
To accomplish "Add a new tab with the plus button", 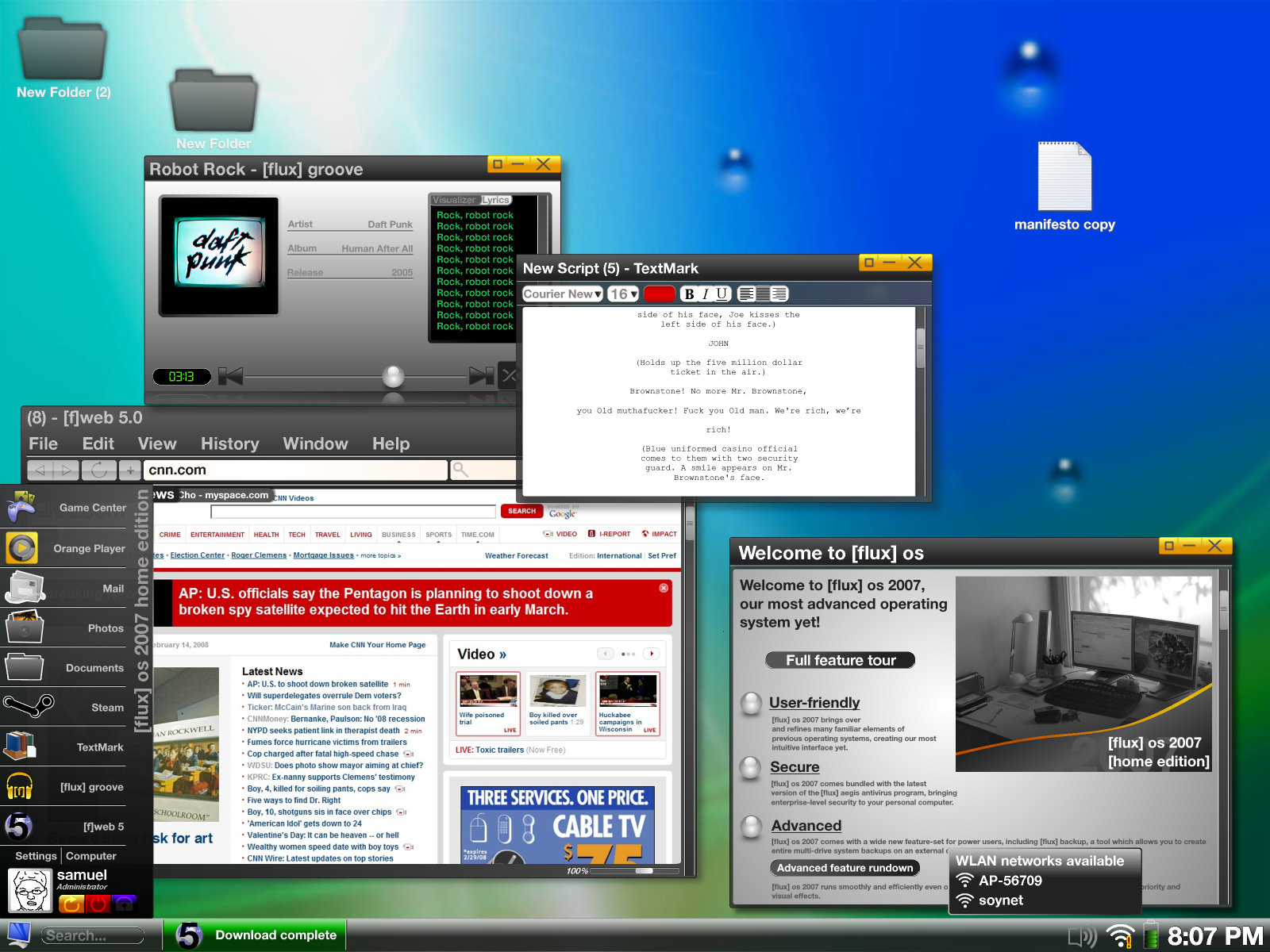I will point(130,470).
